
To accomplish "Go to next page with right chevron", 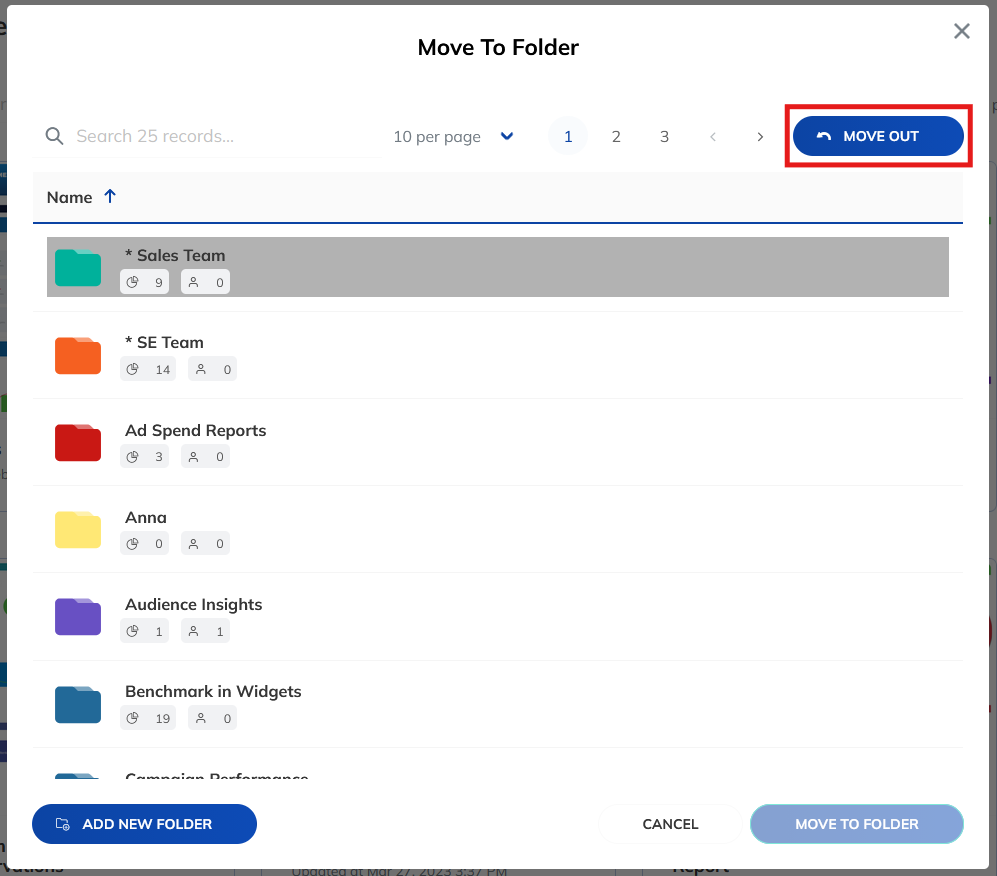I will pyautogui.click(x=760, y=137).
